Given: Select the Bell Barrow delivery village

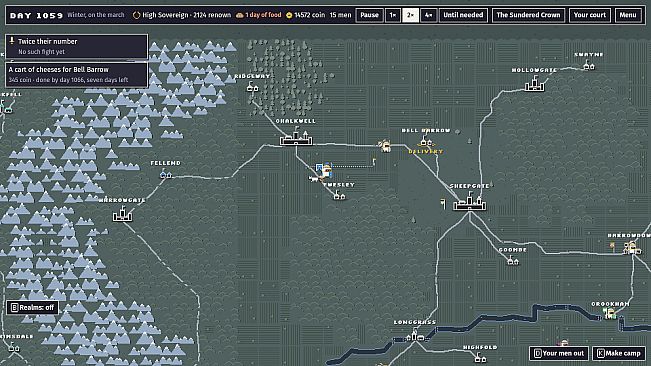Looking at the screenshot, I should [x=426, y=141].
